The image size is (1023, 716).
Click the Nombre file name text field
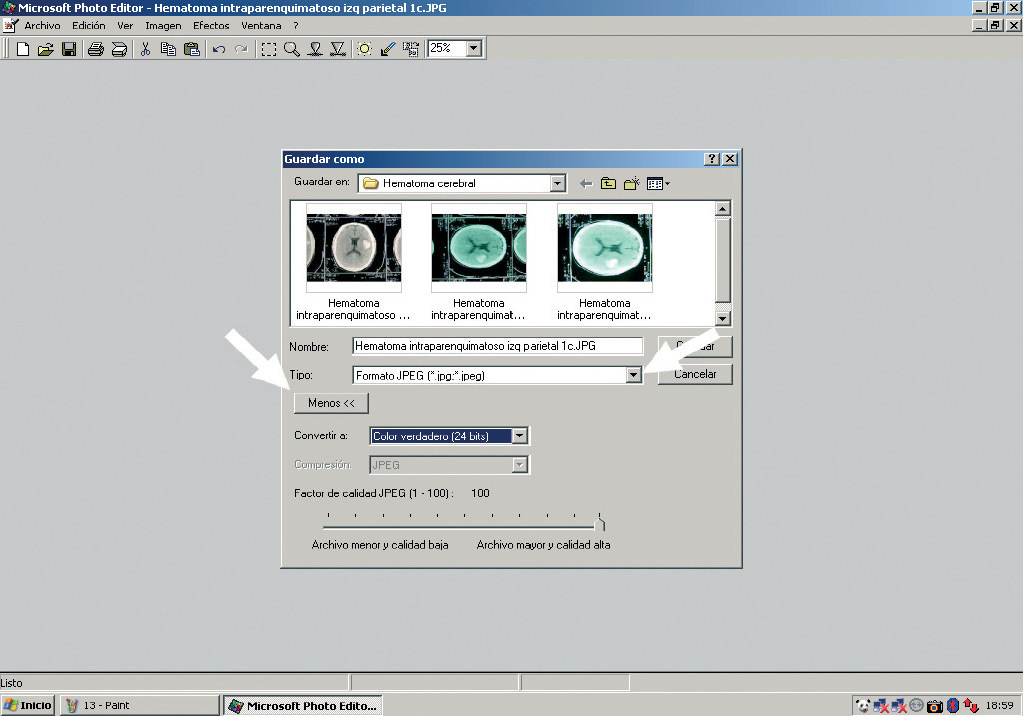tap(497, 346)
